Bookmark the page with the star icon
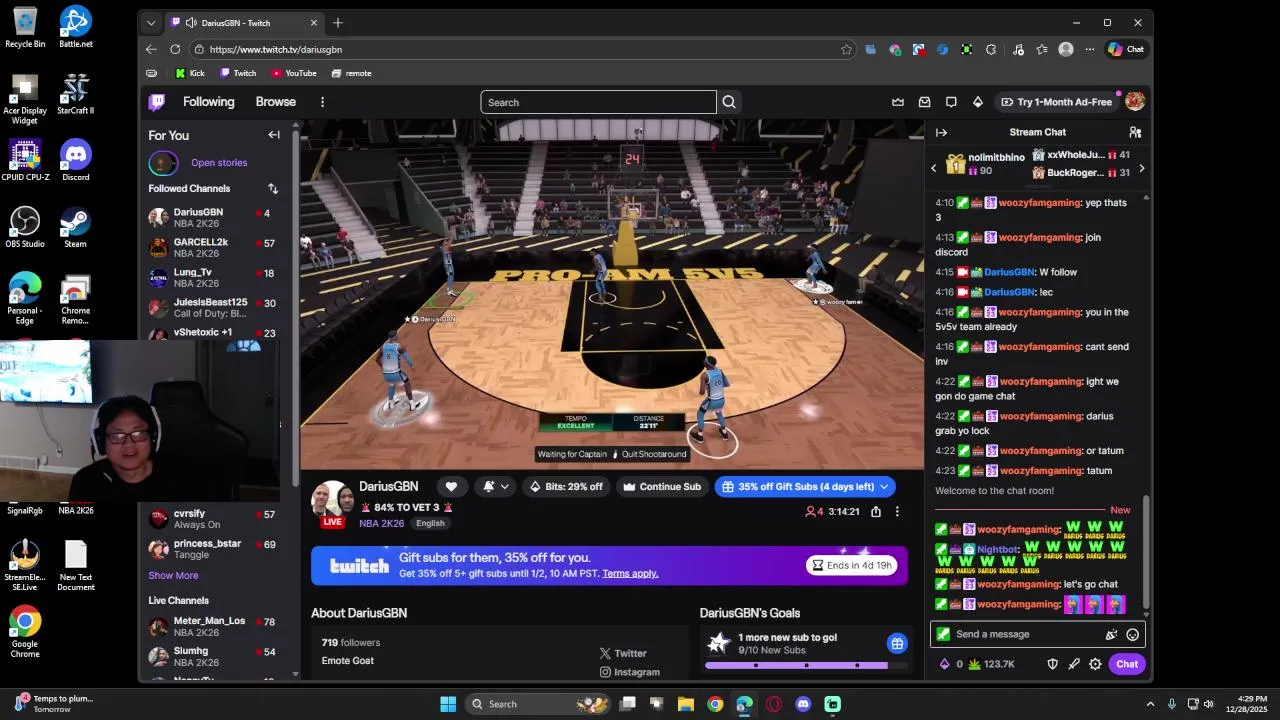Image resolution: width=1280 pixels, height=720 pixels. (847, 49)
